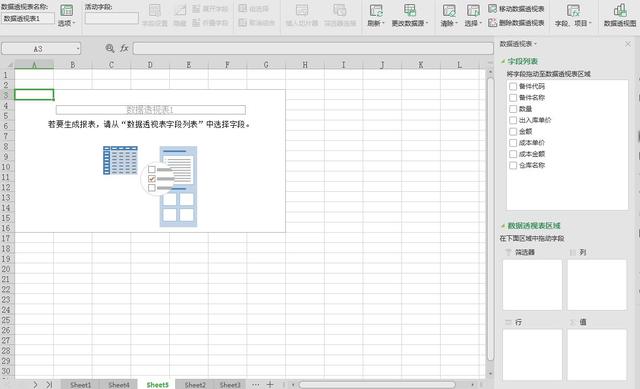Click the horizontal scrollbar thumb
Viewport: 640px width, 389px height.
pyautogui.click(x=377, y=385)
